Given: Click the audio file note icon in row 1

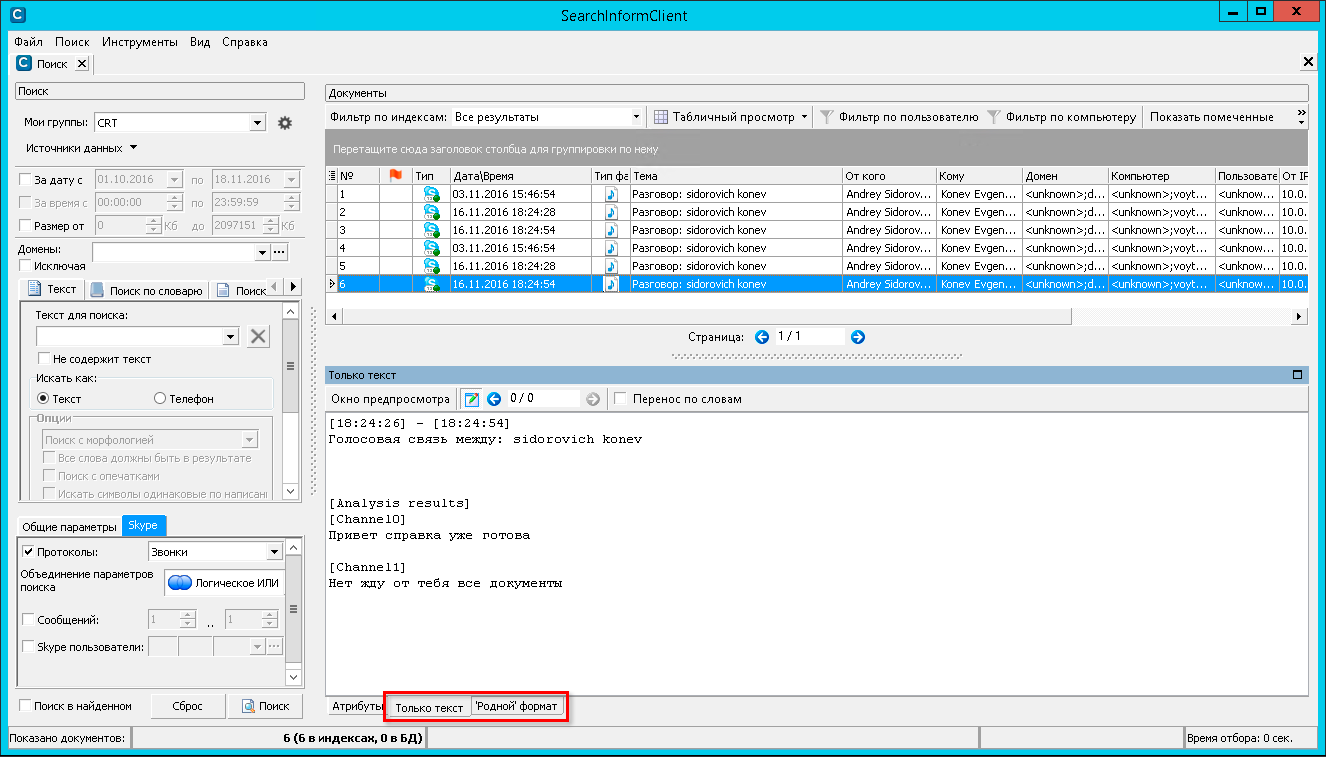Looking at the screenshot, I should (611, 194).
